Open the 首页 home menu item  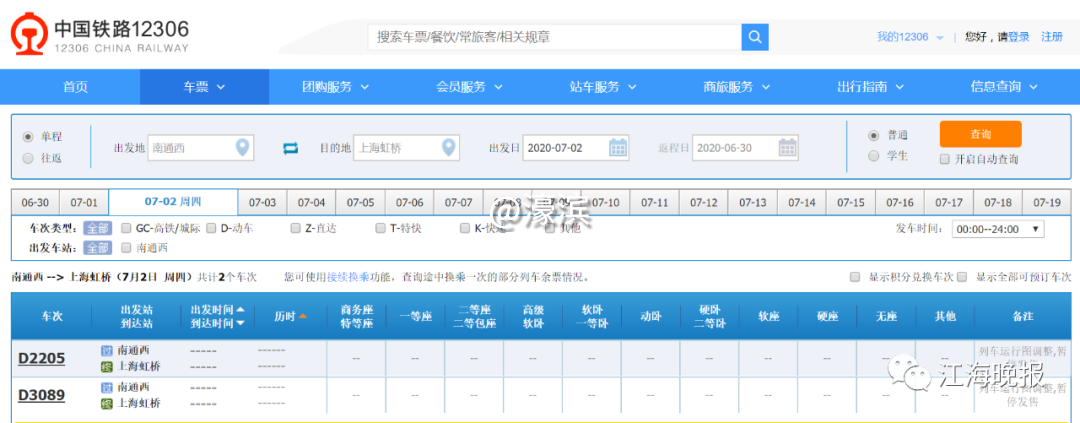coord(75,87)
